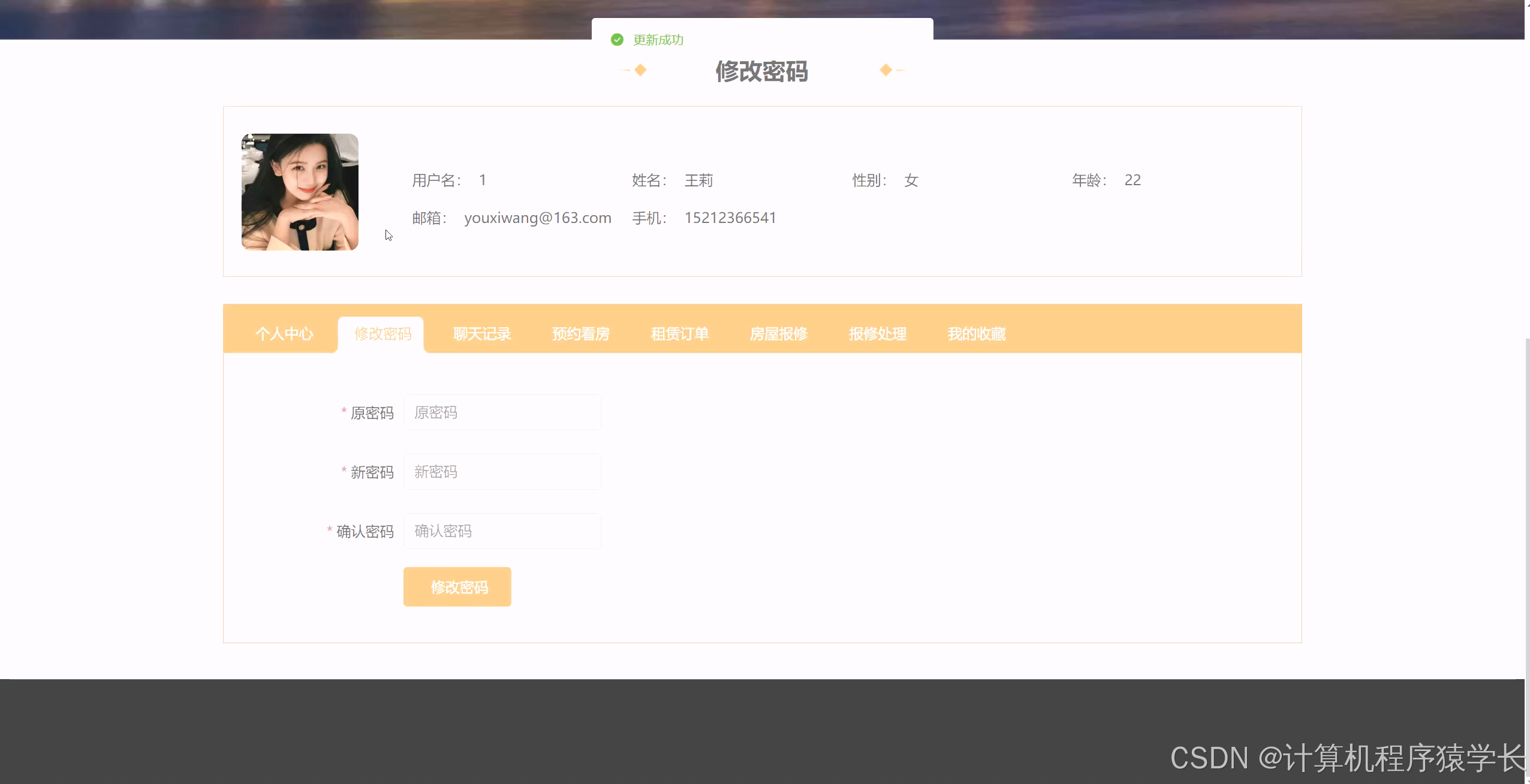Submit with the 修改密码 button
This screenshot has height=784, width=1530.
pos(457,587)
